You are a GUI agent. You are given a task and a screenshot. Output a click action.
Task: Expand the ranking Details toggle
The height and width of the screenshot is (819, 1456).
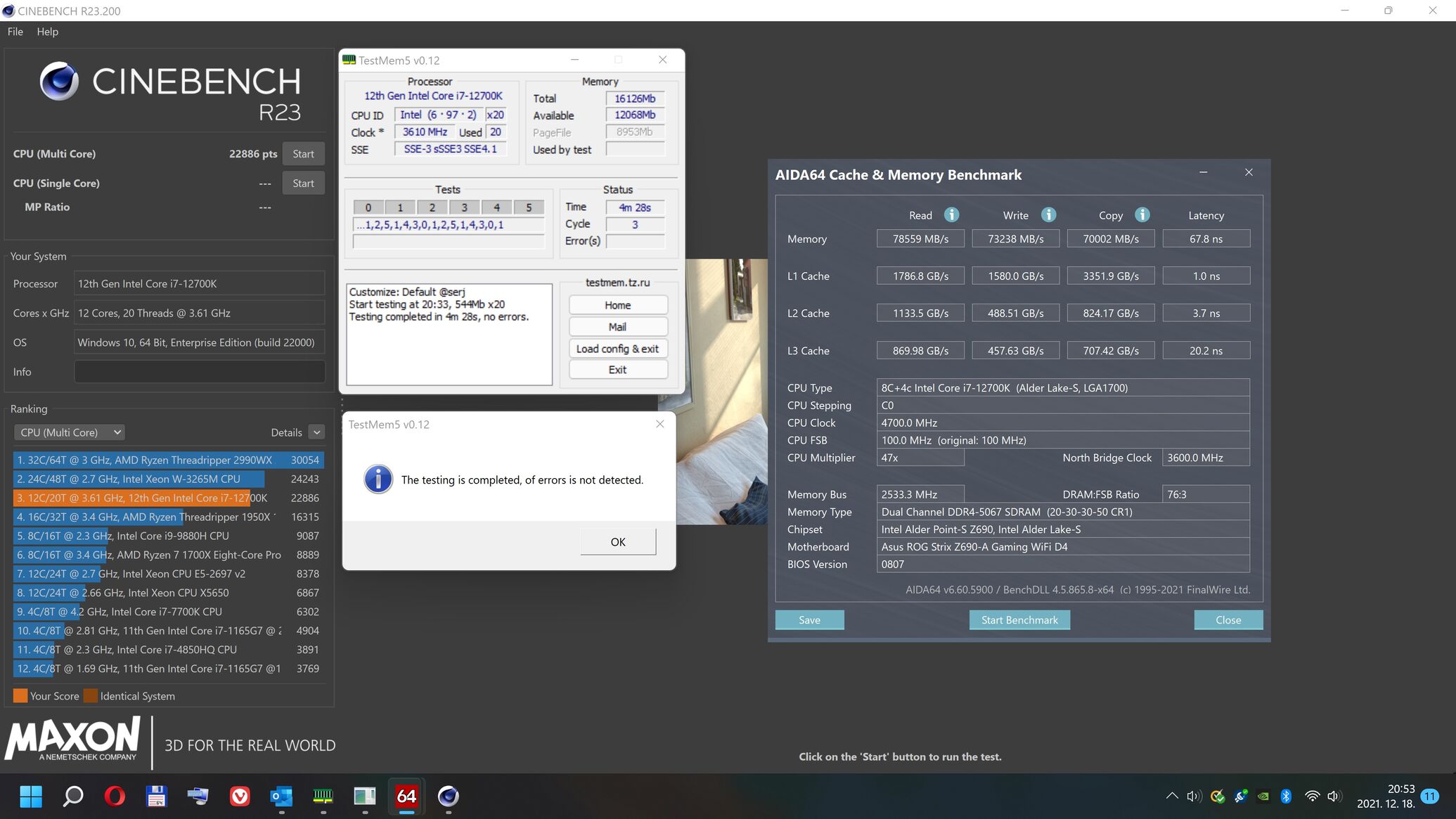click(x=317, y=432)
